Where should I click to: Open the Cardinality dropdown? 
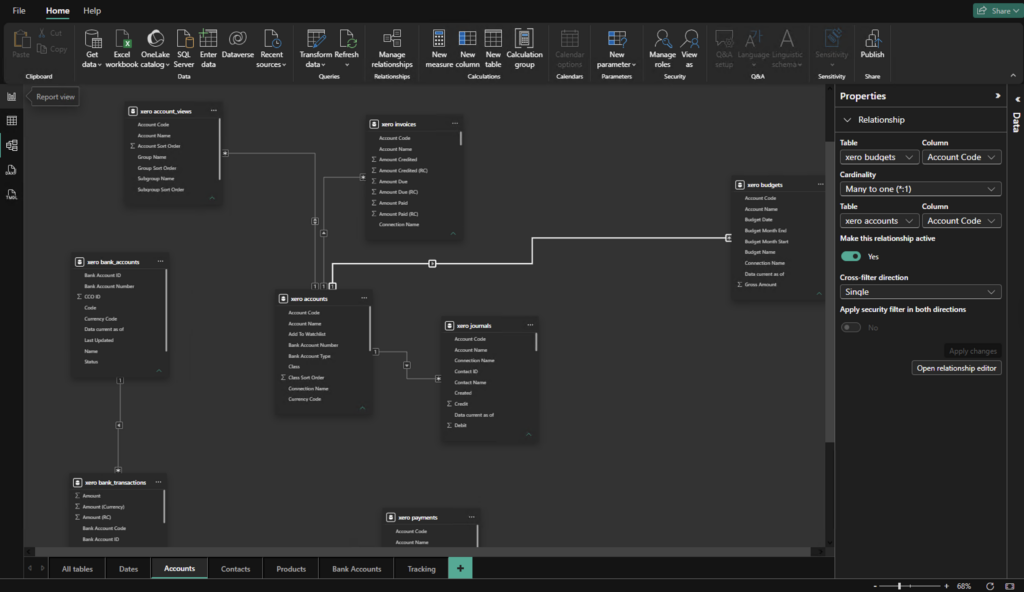[x=920, y=189]
